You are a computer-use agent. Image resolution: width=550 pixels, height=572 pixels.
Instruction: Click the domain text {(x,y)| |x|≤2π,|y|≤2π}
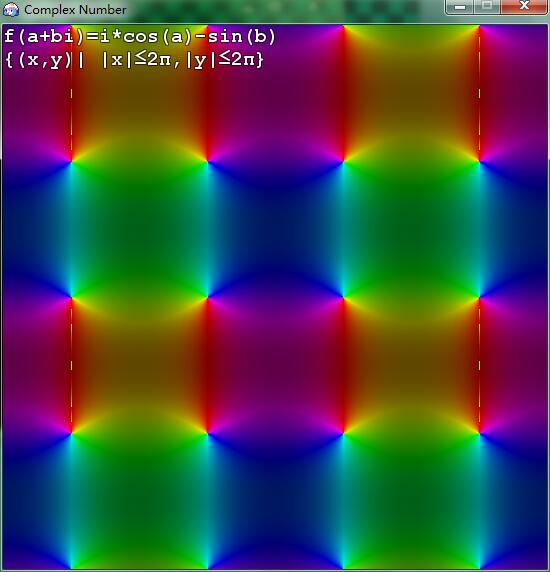pyautogui.click(x=134, y=59)
